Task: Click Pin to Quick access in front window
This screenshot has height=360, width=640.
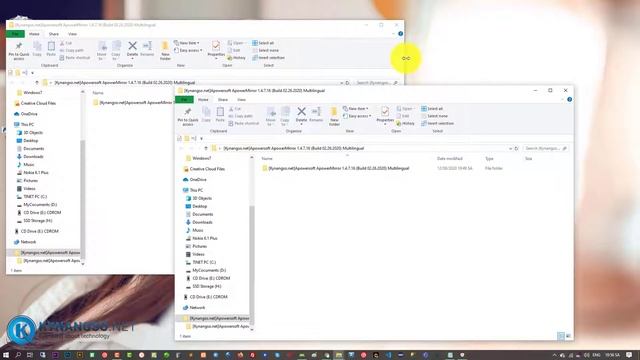Action: [x=188, y=116]
